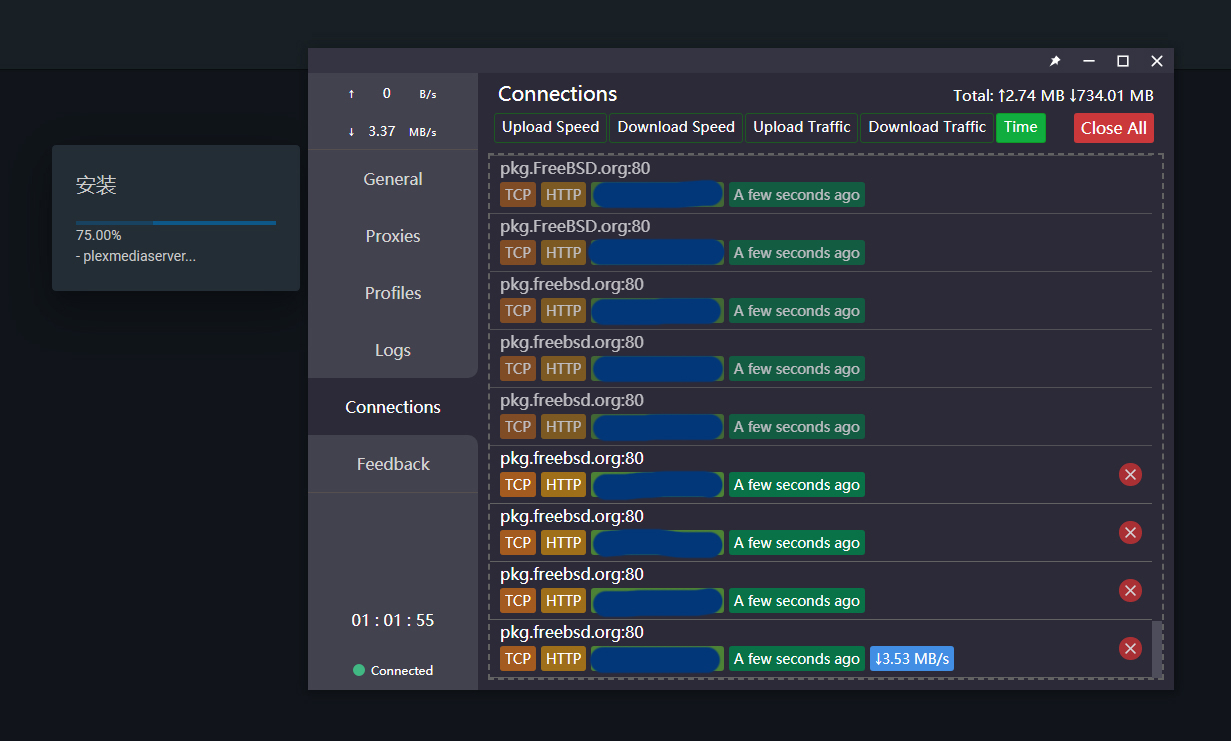1231x741 pixels.
Task: Sort connections by Download Traffic
Action: click(x=927, y=127)
